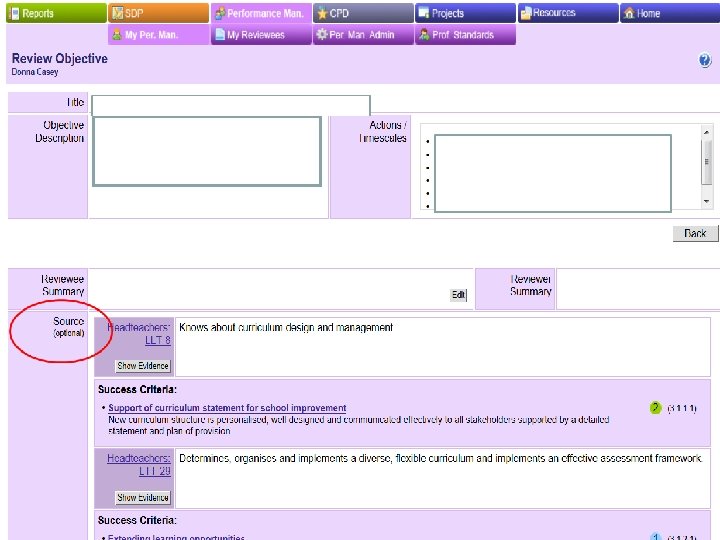Open the Resources tab
The height and width of the screenshot is (540, 720).
pyautogui.click(x=568, y=13)
